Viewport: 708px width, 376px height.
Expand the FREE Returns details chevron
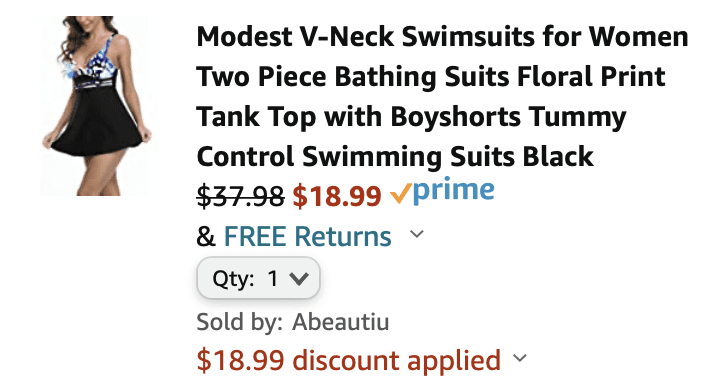(x=417, y=234)
